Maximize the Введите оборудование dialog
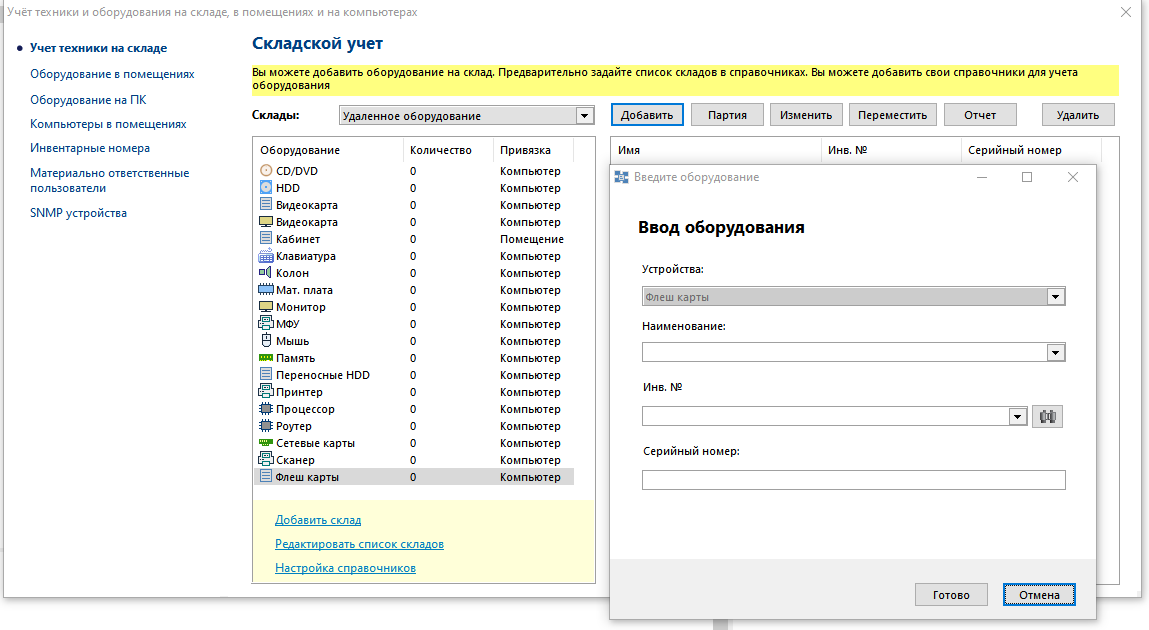Image resolution: width=1149 pixels, height=630 pixels. click(x=1027, y=177)
